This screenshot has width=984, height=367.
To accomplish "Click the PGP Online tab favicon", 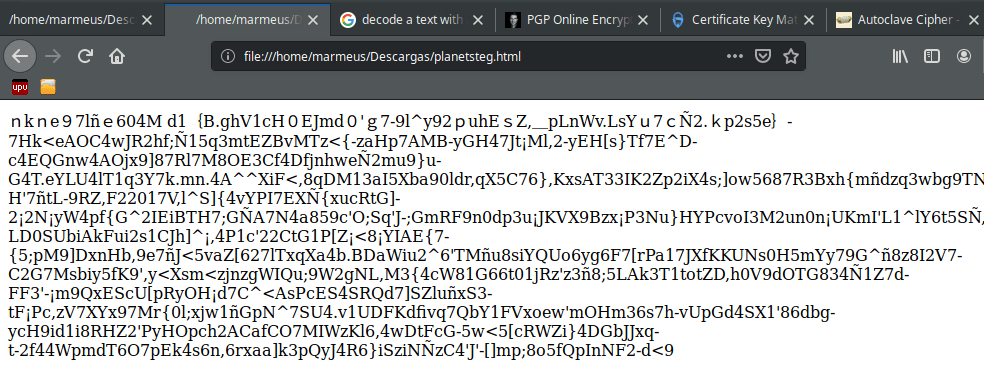I will tap(513, 20).
